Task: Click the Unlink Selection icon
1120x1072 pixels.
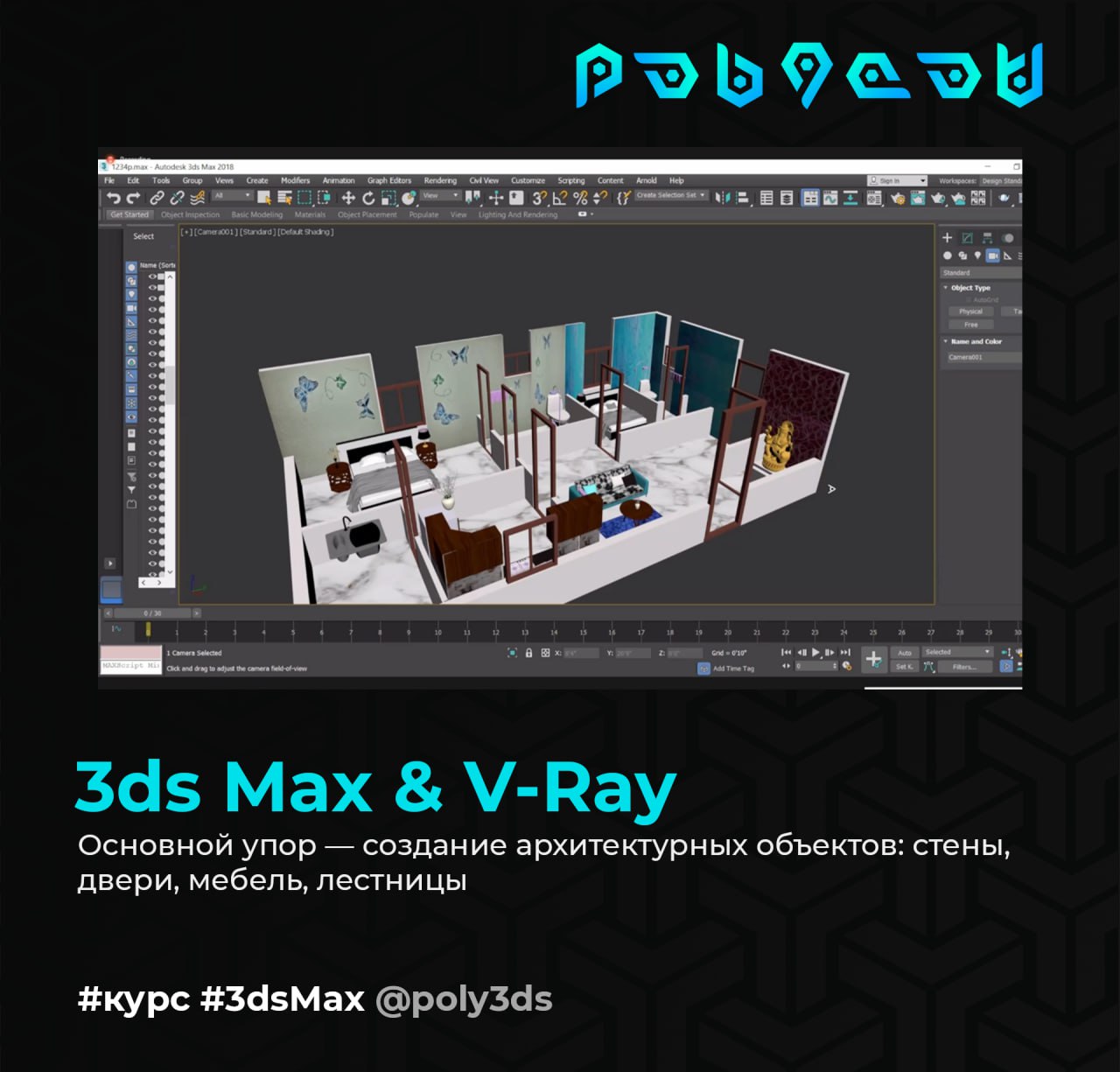Action: tap(177, 198)
